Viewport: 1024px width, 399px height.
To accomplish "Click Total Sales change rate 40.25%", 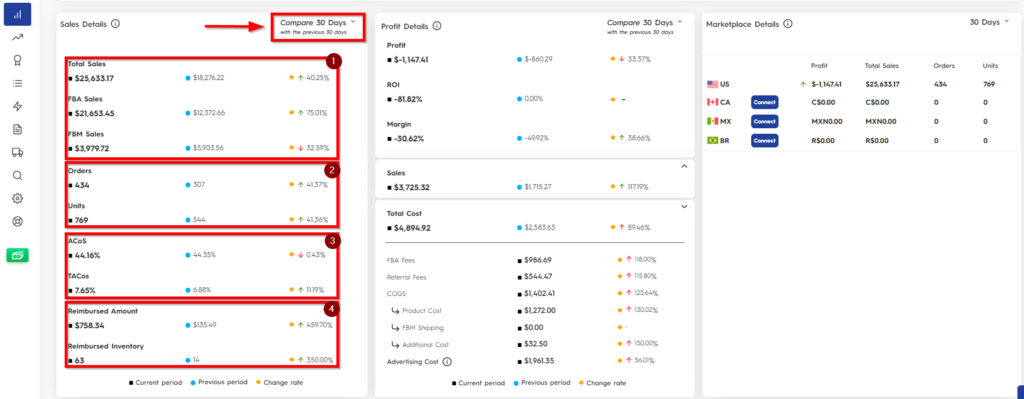I will click(319, 78).
